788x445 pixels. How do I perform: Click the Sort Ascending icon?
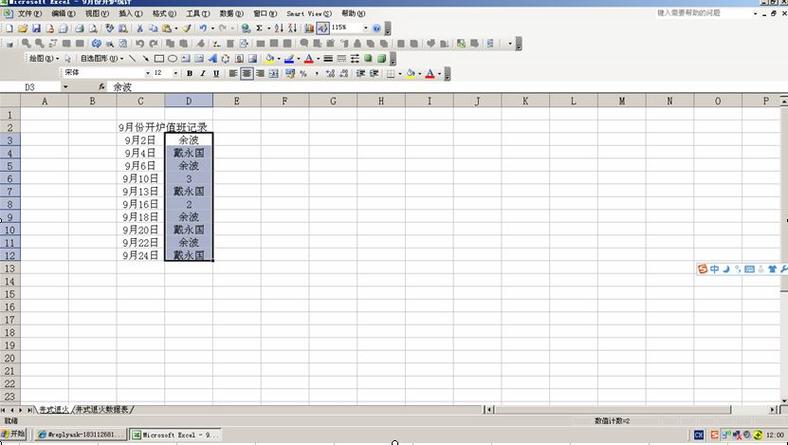pos(279,29)
